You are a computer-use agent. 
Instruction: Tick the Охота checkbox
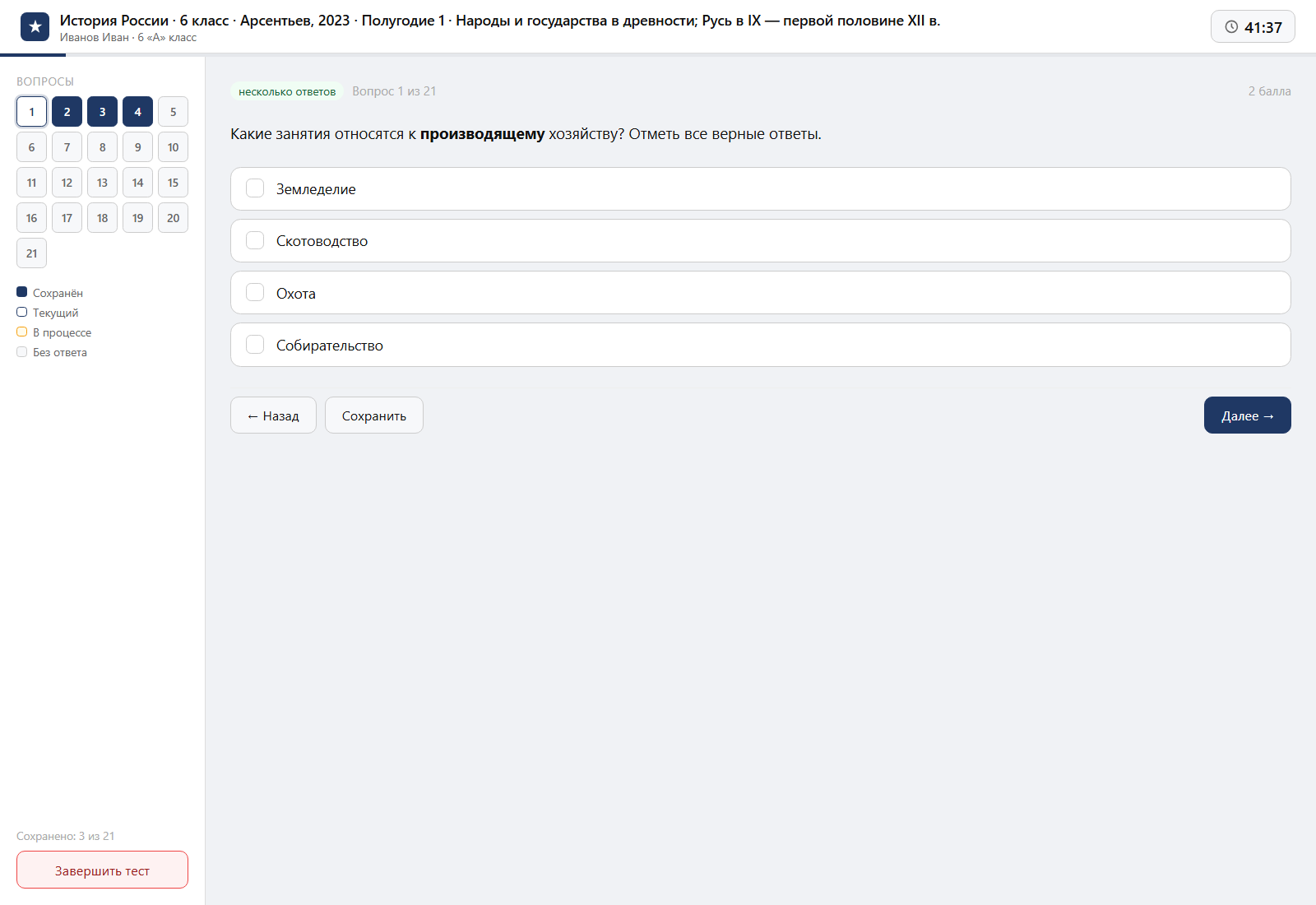pos(255,292)
